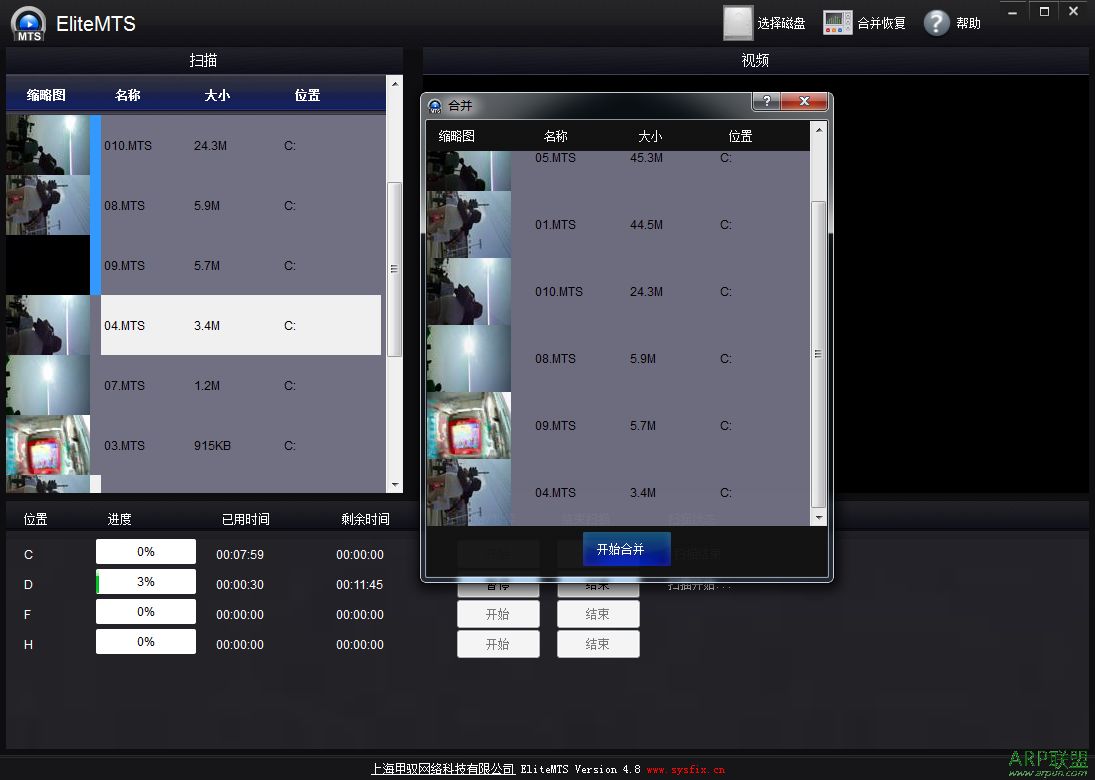Click 缩略图 header in scan list
Screen dimensions: 1095x780
[x=46, y=95]
